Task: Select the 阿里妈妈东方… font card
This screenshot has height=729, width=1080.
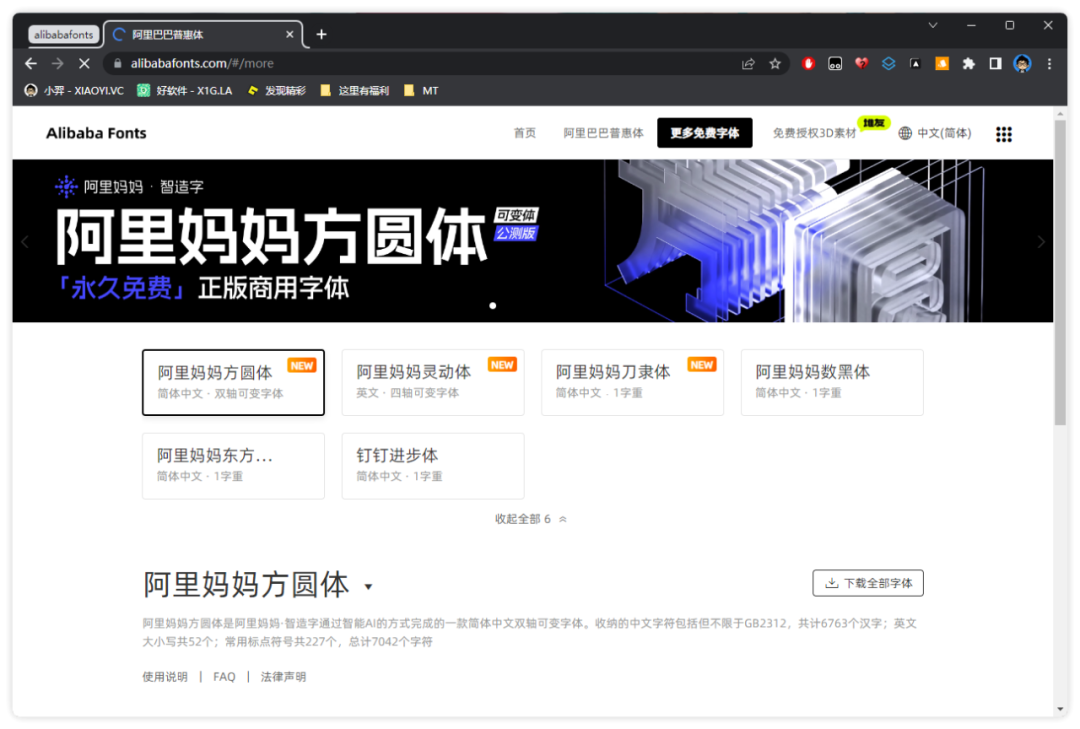Action: 233,466
